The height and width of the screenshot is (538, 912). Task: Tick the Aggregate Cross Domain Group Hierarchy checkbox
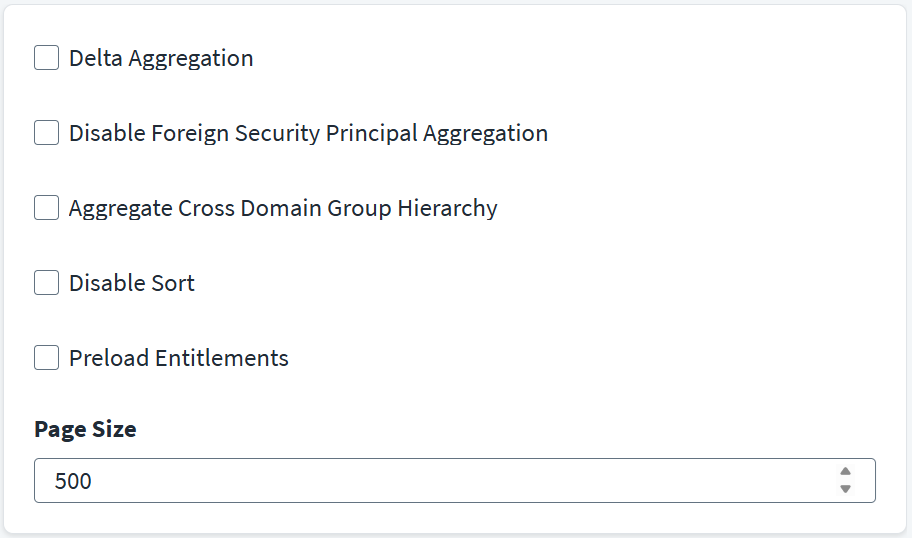tap(47, 208)
